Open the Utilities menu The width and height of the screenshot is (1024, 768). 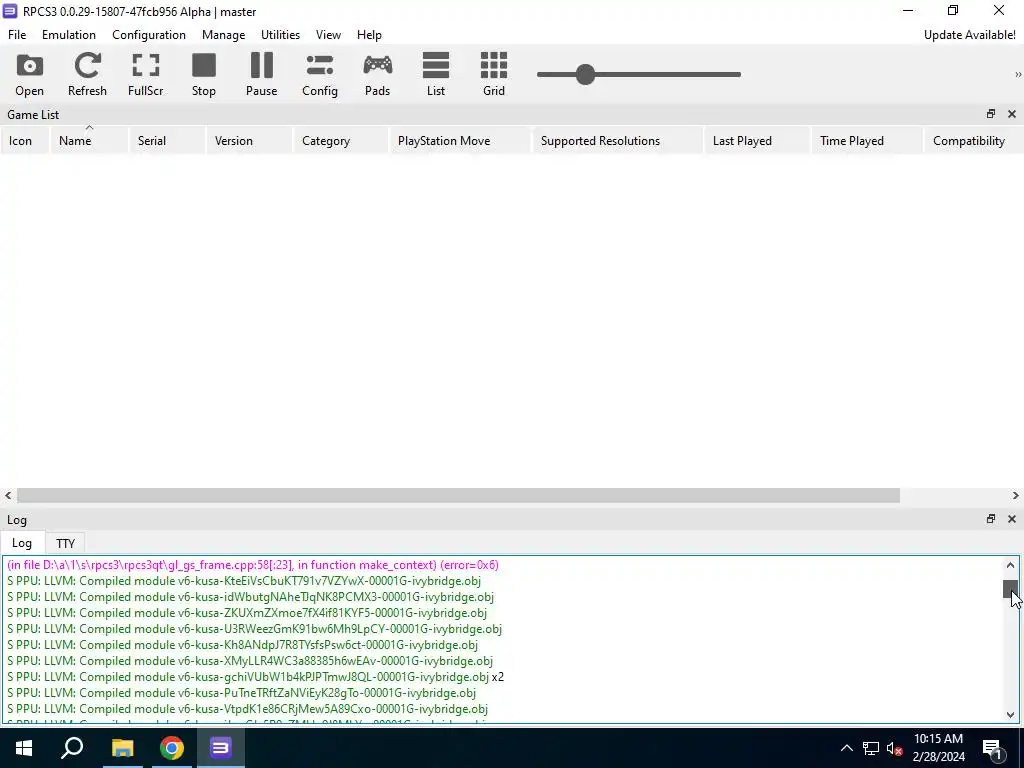click(x=280, y=35)
